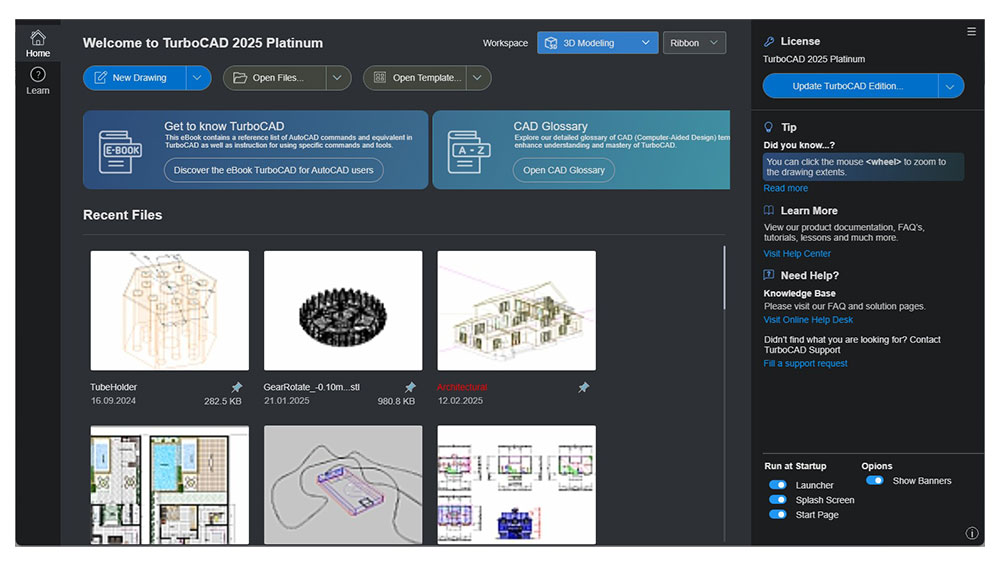Click the TubeHolder file name
Viewport: 1000px width, 565px height.
[114, 387]
